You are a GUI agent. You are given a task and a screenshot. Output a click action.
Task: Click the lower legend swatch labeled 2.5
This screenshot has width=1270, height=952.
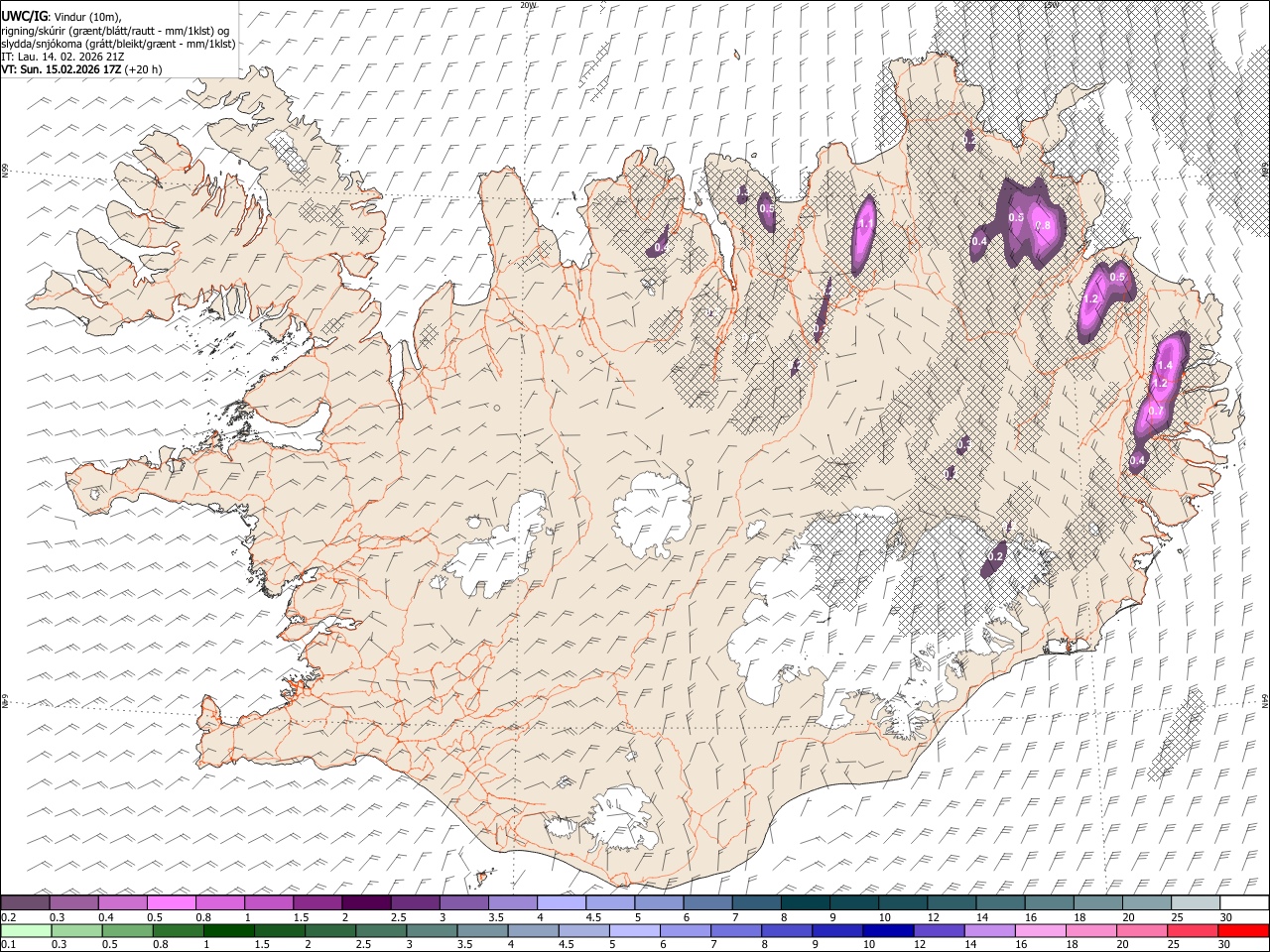(380, 930)
